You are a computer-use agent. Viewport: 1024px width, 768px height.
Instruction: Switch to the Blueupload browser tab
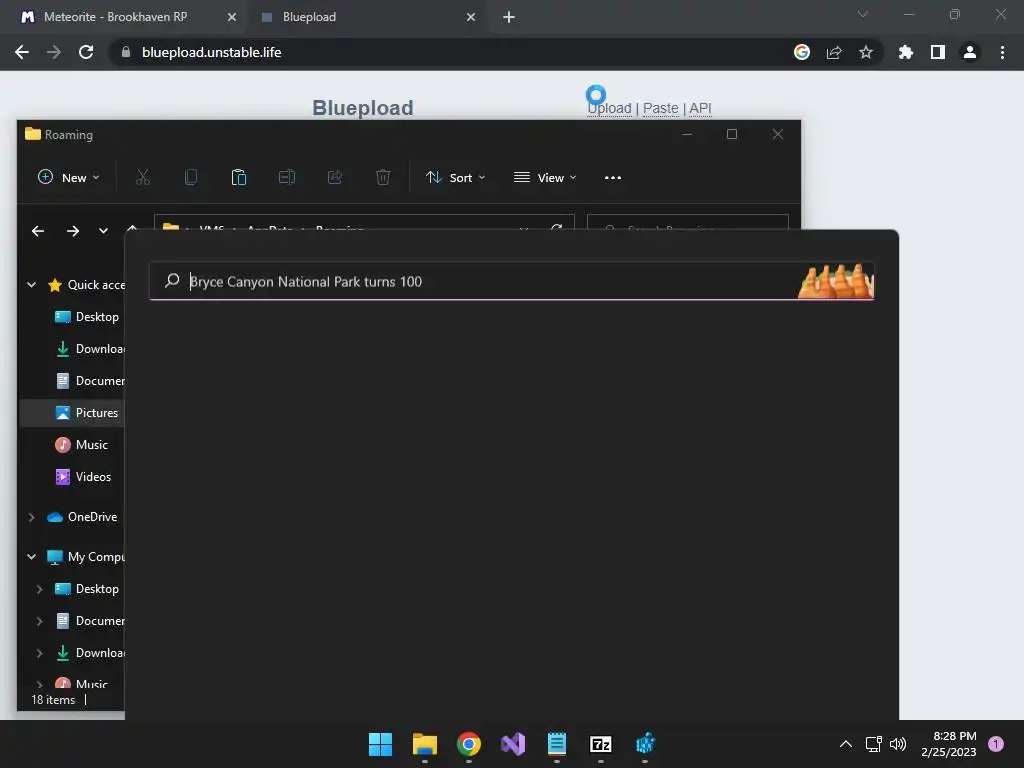coord(310,17)
